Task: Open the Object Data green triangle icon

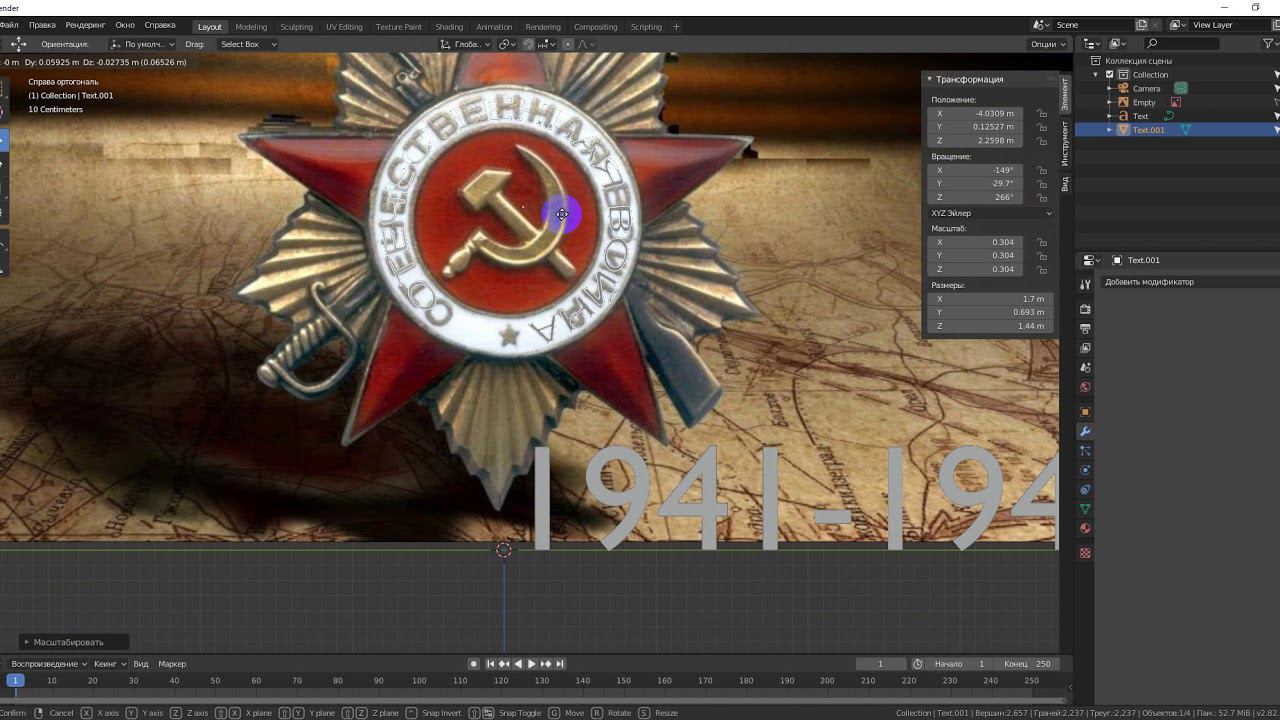Action: pos(1085,509)
